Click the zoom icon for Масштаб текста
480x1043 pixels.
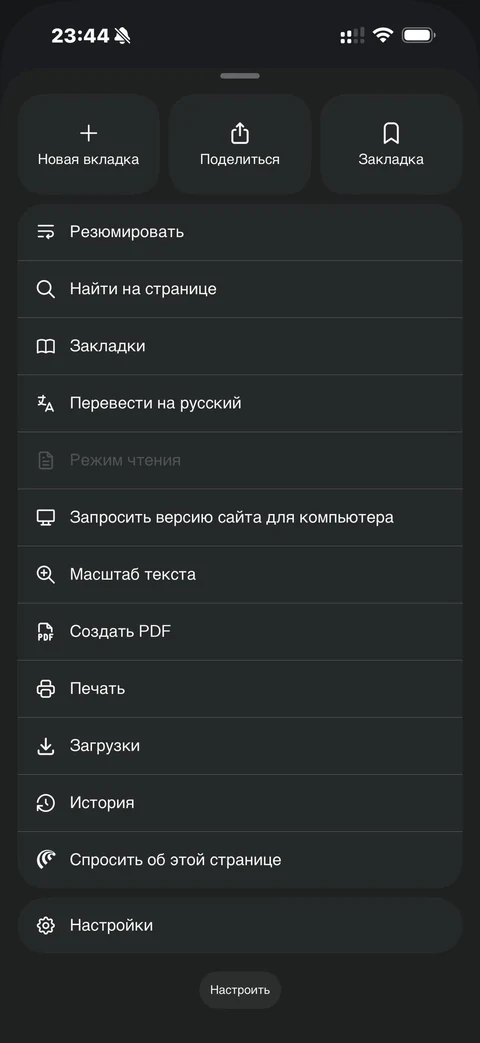pos(45,575)
